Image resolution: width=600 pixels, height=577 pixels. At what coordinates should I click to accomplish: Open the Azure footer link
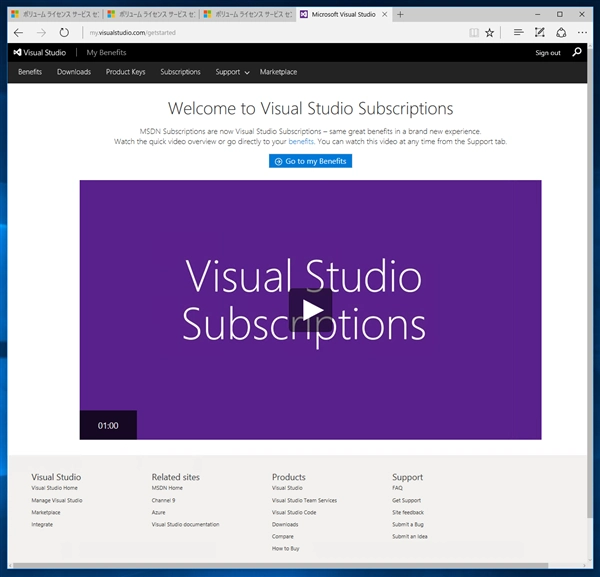click(x=158, y=512)
